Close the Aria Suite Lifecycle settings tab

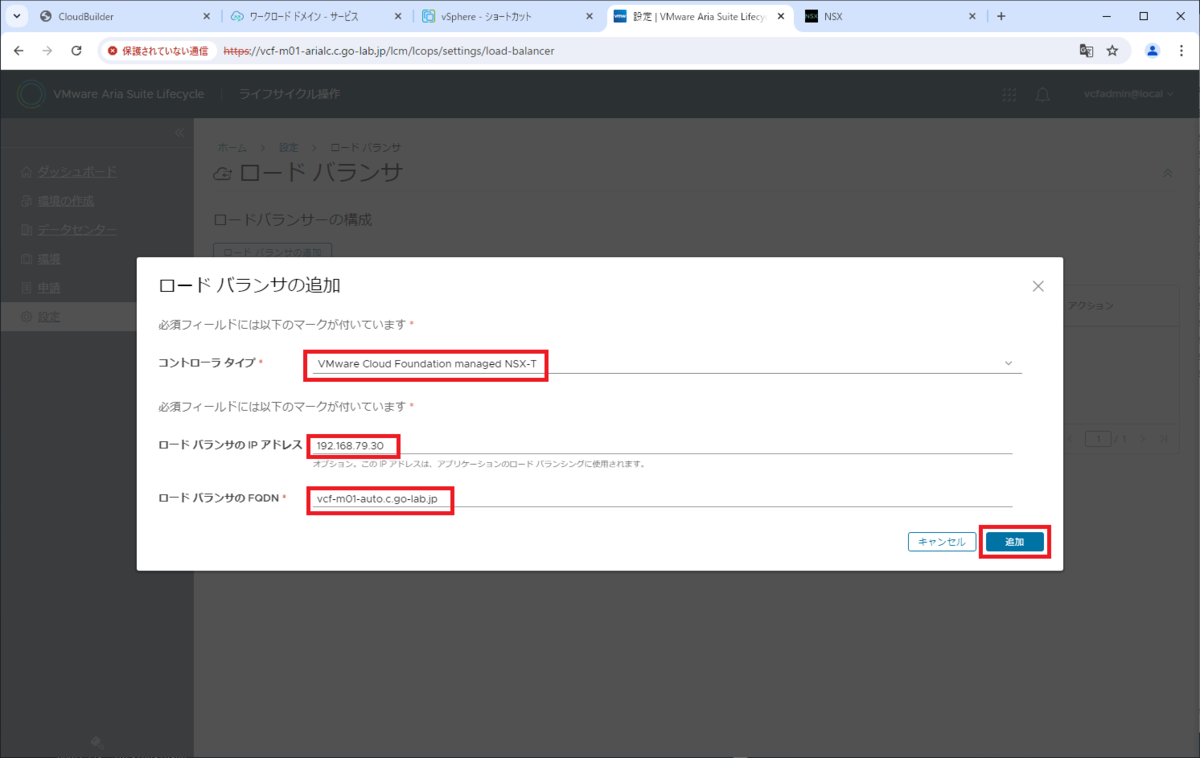tap(779, 17)
